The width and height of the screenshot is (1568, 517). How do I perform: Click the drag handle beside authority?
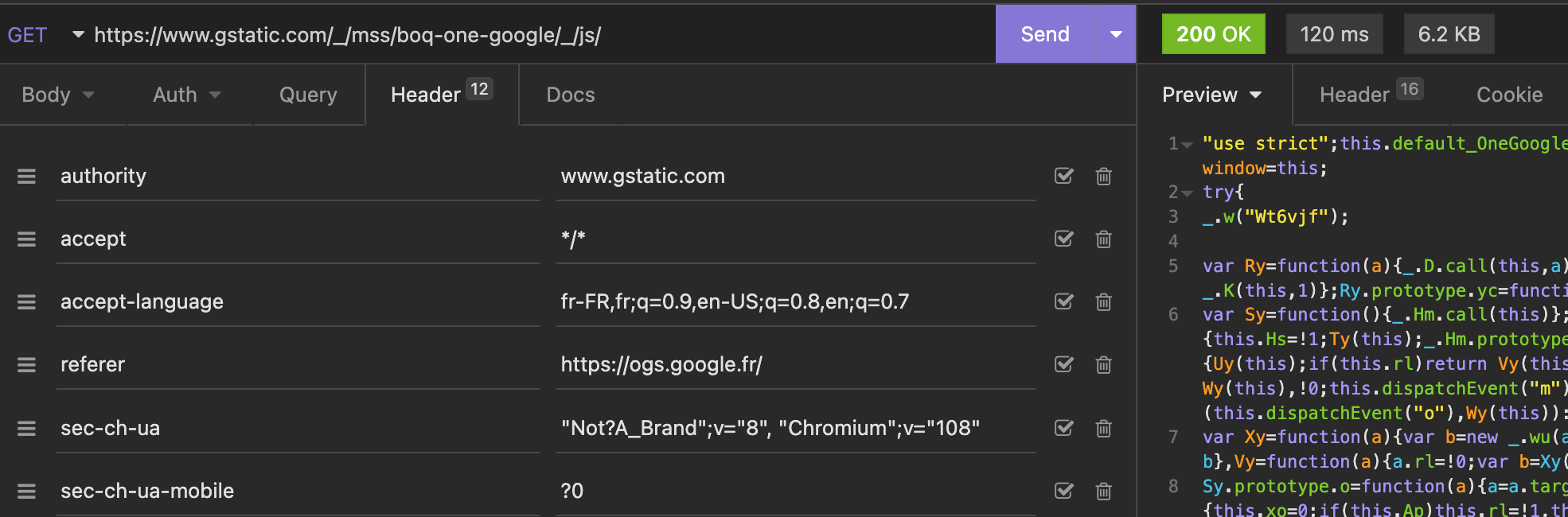coord(26,176)
